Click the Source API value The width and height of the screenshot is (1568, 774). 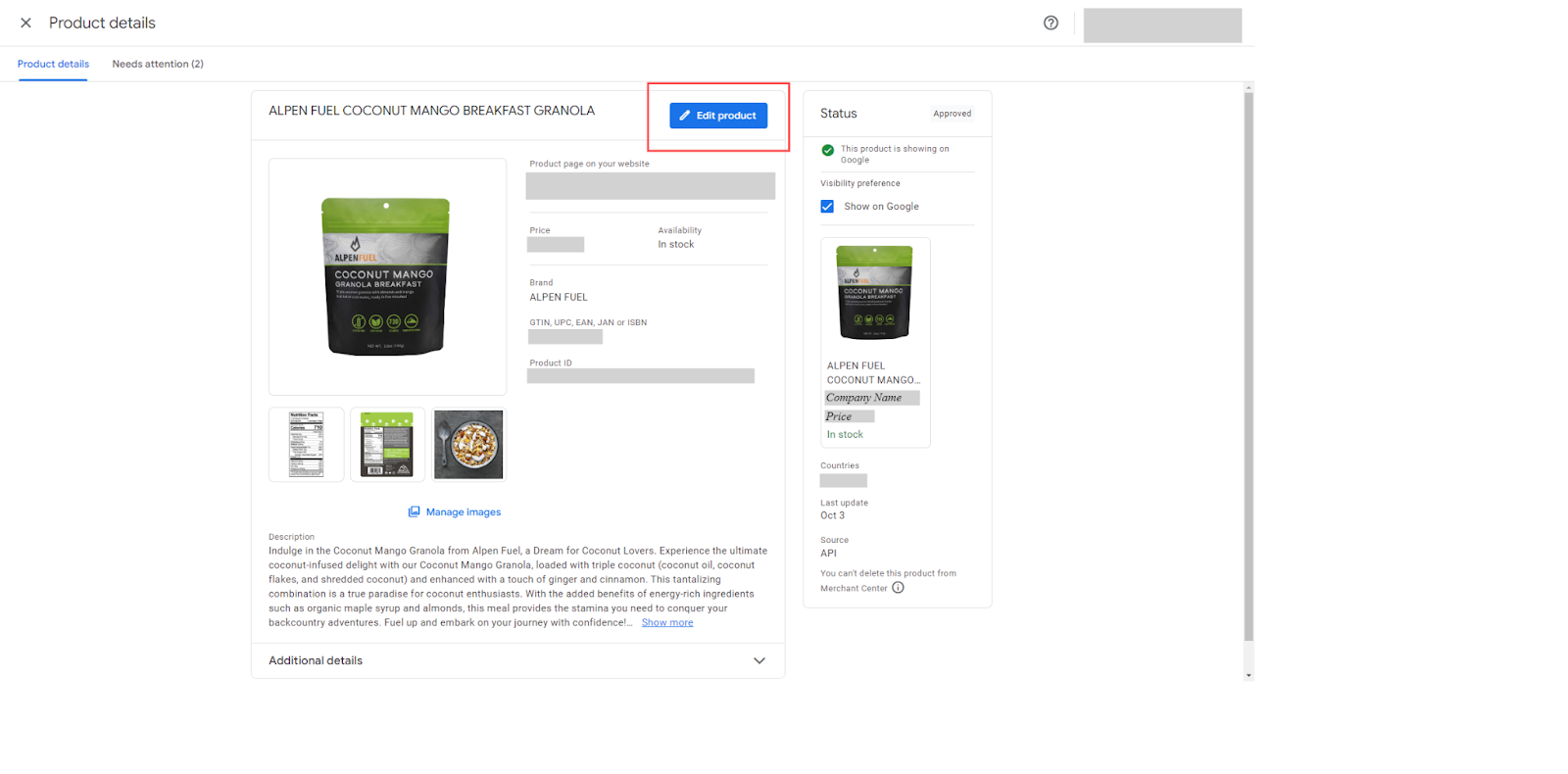(829, 554)
